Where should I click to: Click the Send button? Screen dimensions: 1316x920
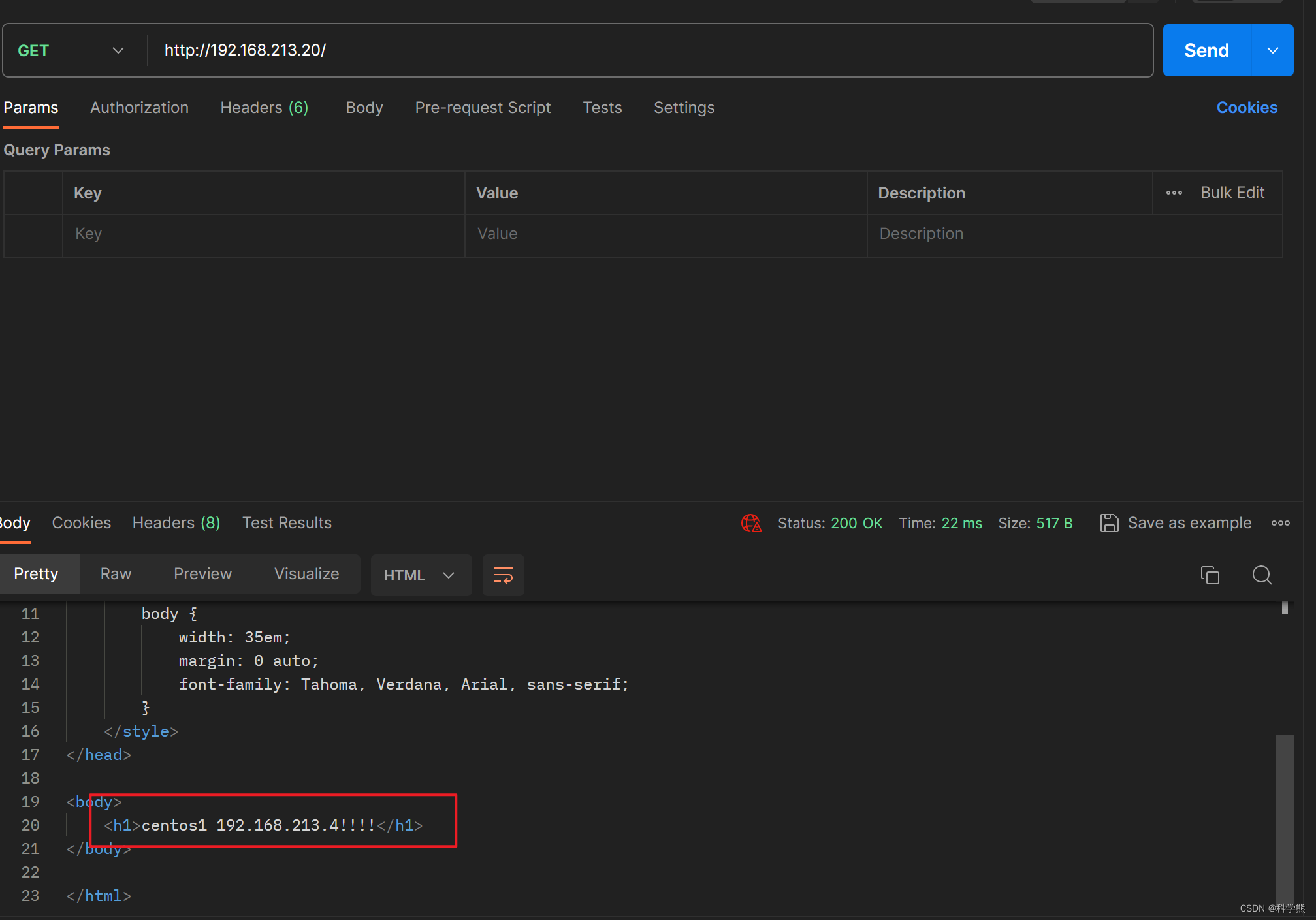1206,50
